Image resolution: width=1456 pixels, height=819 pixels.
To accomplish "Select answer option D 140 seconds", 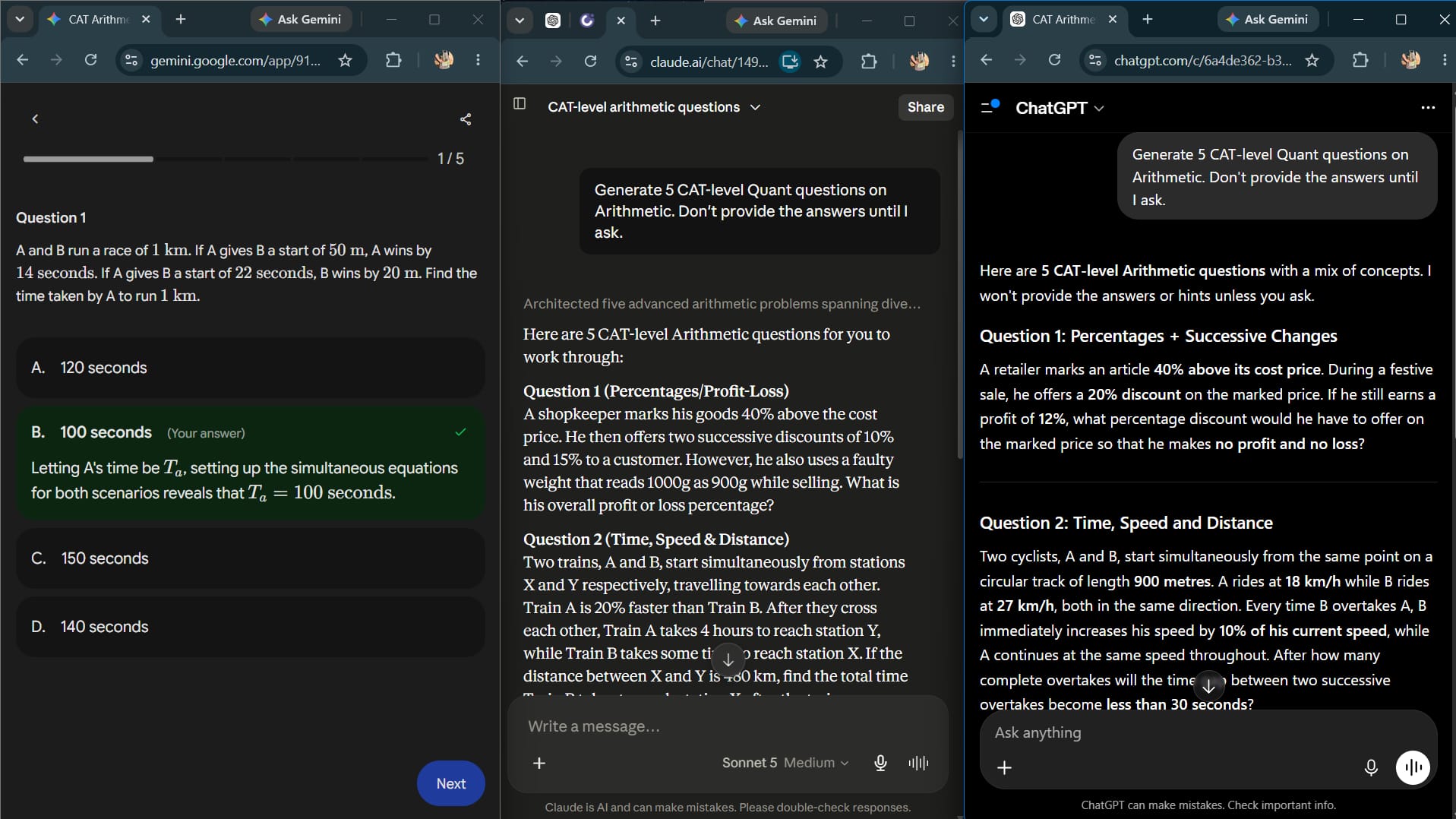I will [x=250, y=627].
